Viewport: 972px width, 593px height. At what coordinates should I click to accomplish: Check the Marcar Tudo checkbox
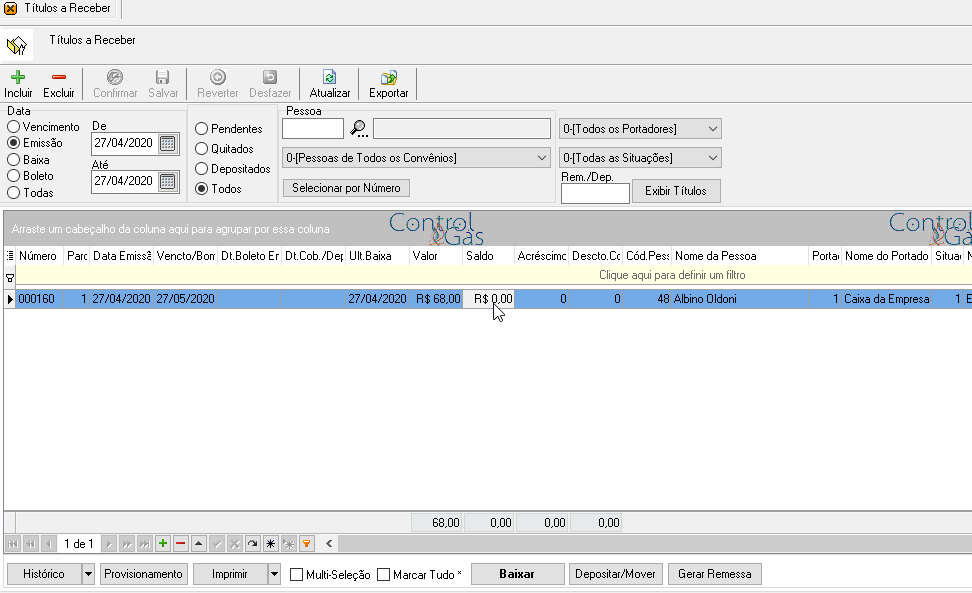(x=384, y=574)
